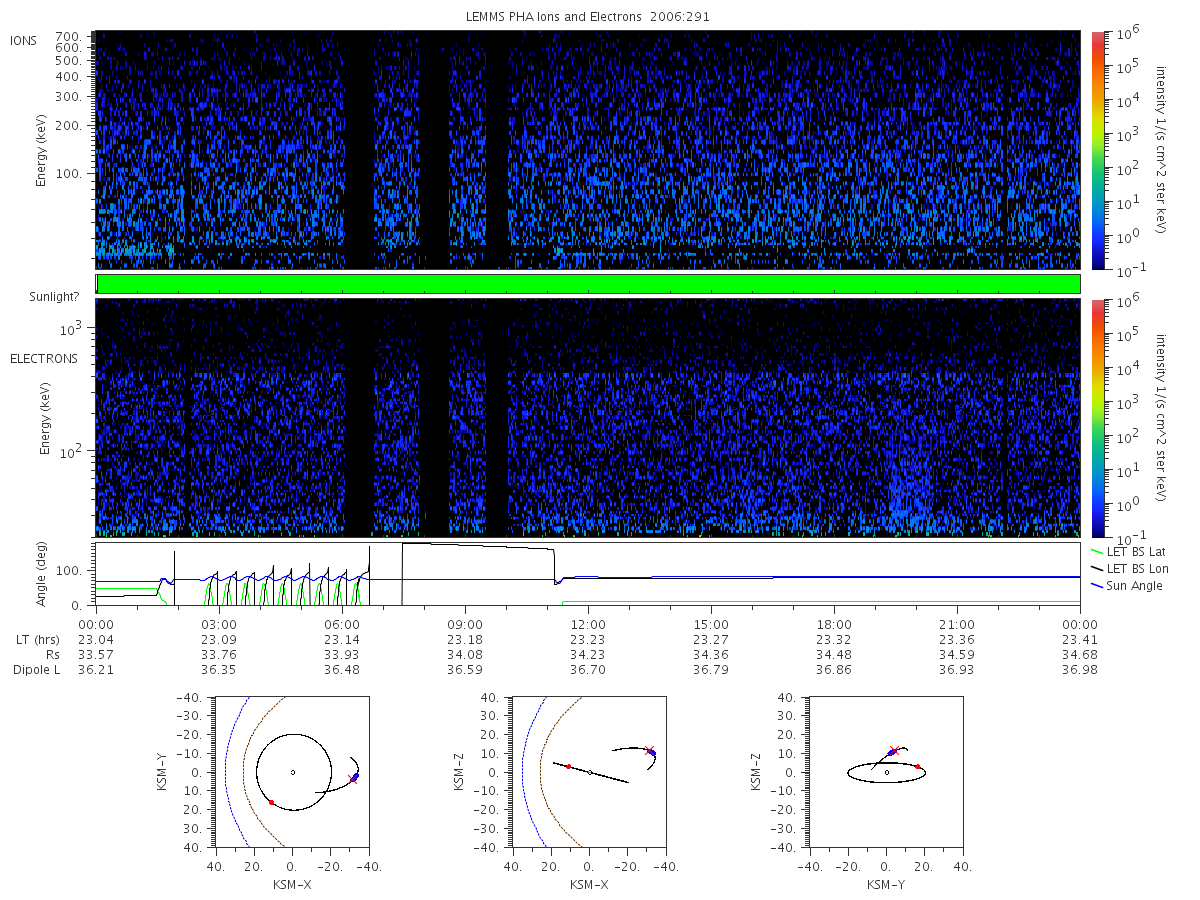Screen dimensions: 1200x900
Task: Select the Dipole L value '36.21'
Action: point(95,670)
